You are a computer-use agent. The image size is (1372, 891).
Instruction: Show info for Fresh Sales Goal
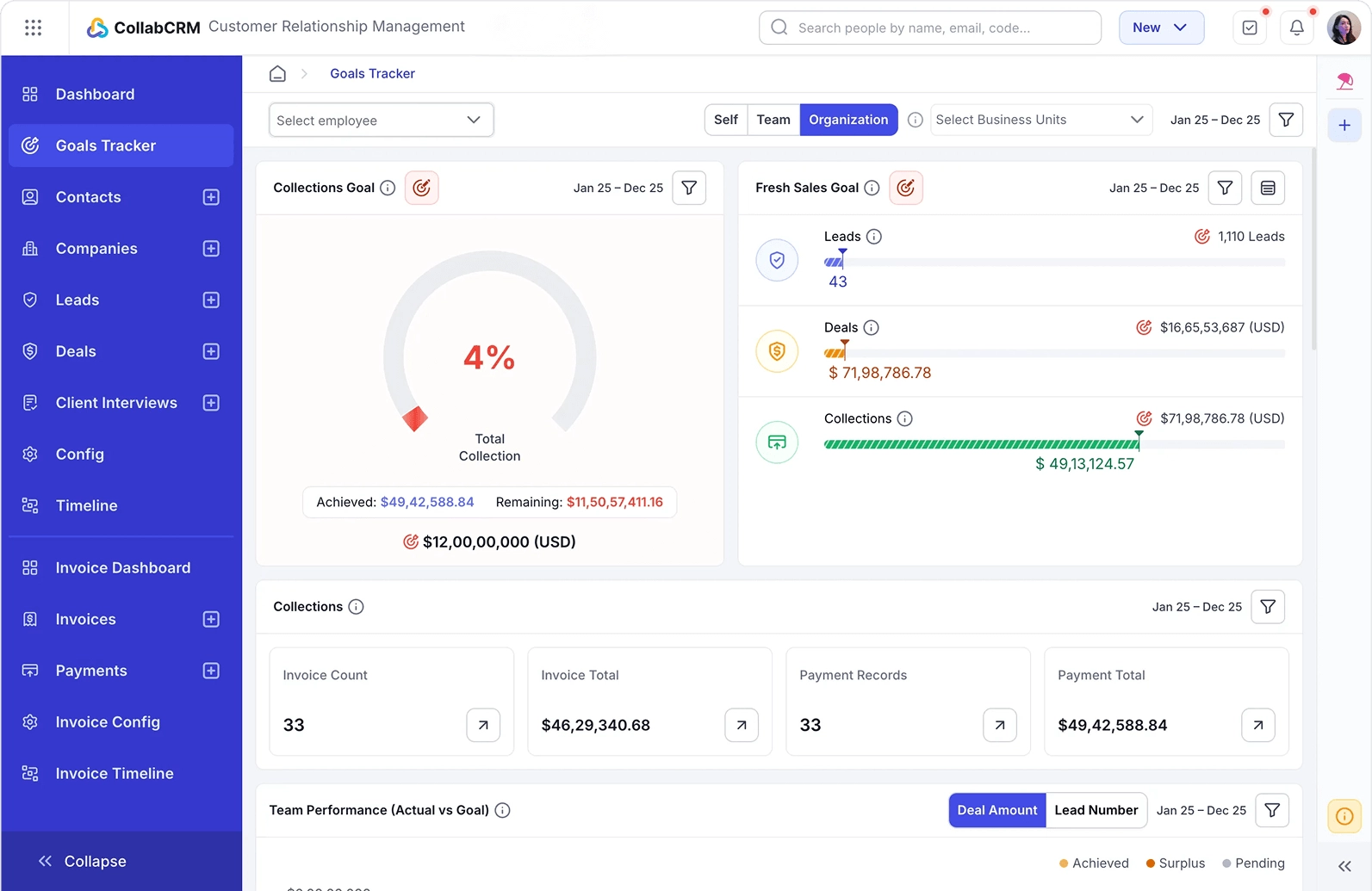tap(872, 188)
